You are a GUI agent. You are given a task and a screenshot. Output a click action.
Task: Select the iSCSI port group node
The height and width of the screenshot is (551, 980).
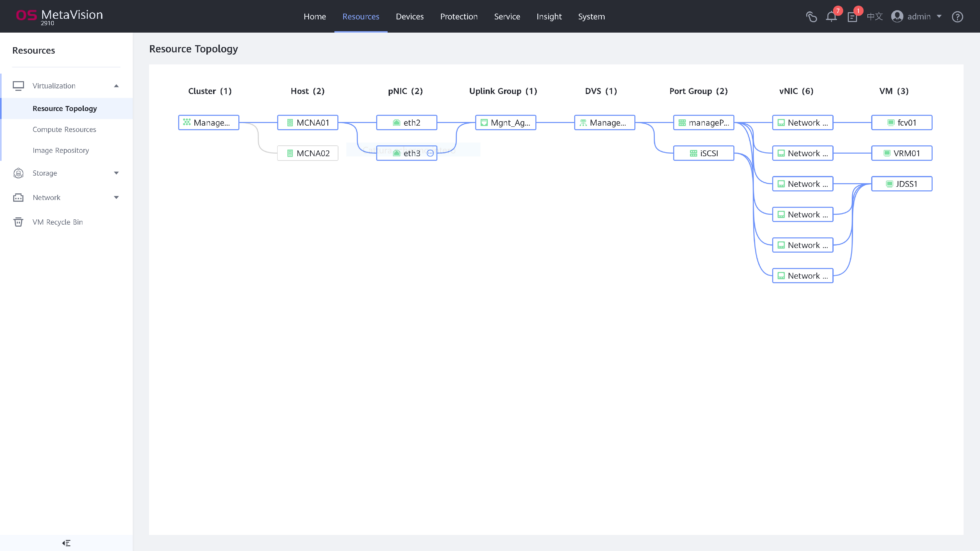coord(704,153)
